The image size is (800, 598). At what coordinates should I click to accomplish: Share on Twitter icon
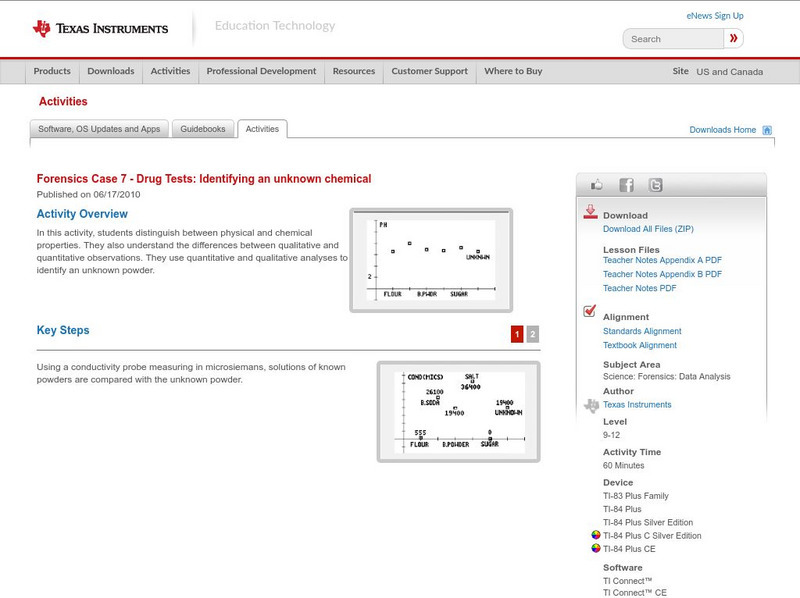pyautogui.click(x=656, y=185)
